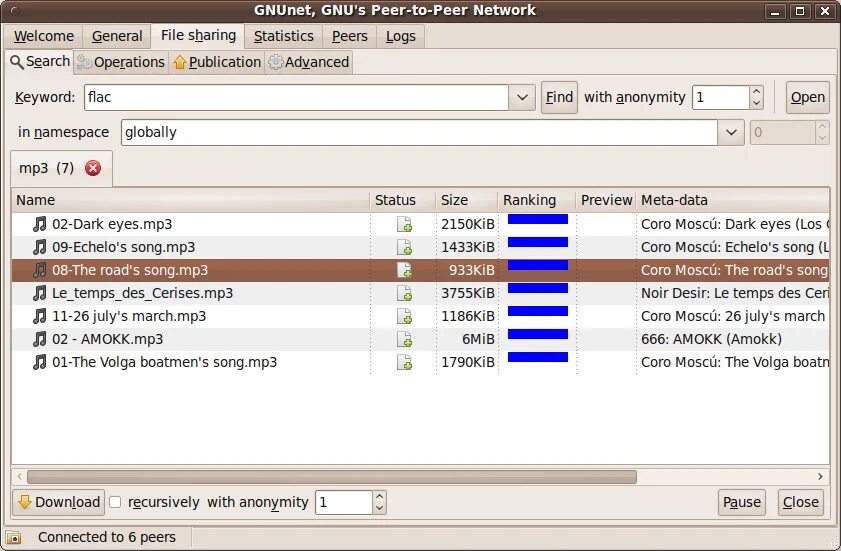Click the status bar icon beside Connected to 6 peers
Image resolution: width=841 pixels, height=551 pixels.
(13, 537)
